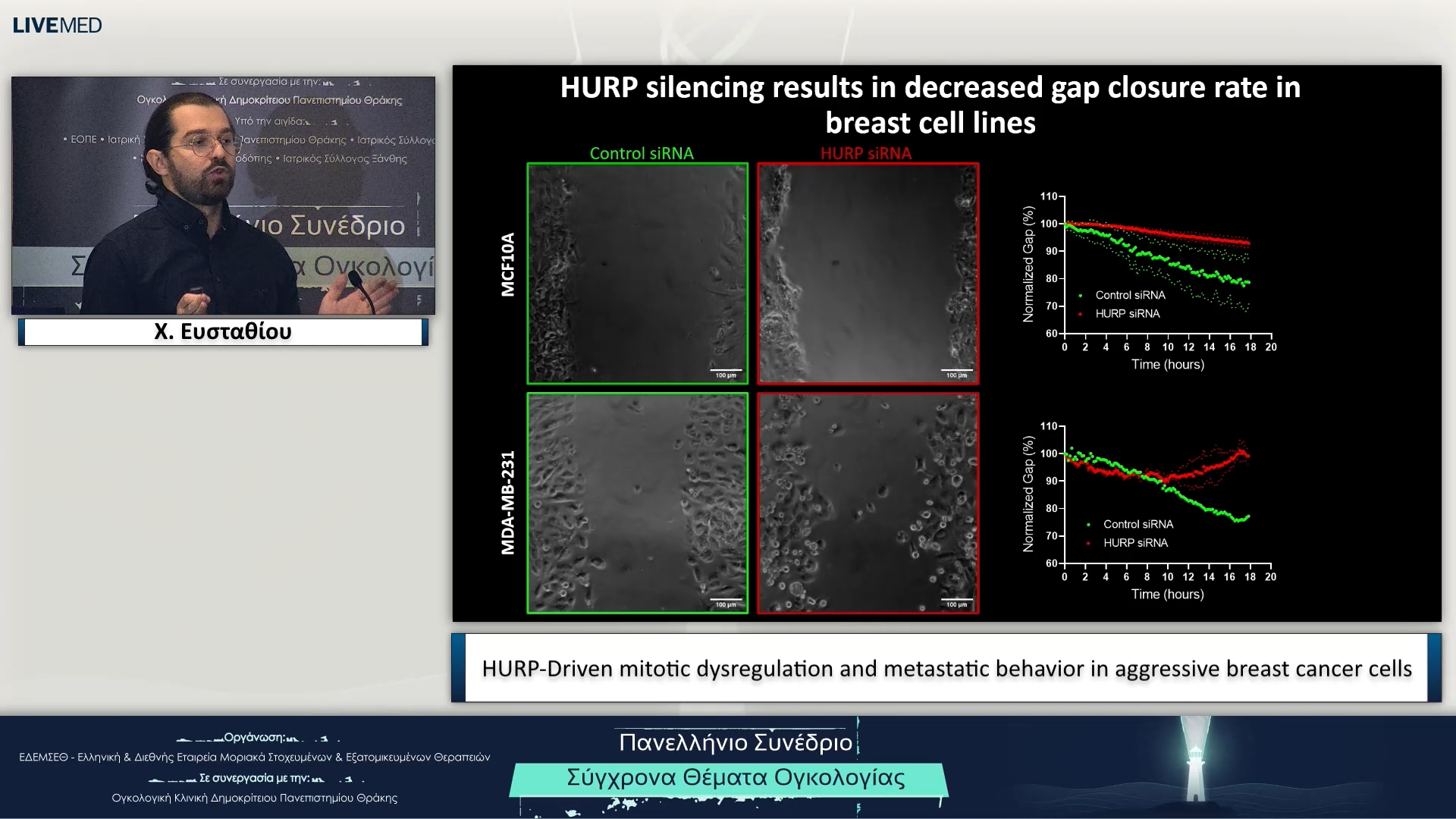Click the red HURP siRNA column label

pyautogui.click(x=866, y=153)
